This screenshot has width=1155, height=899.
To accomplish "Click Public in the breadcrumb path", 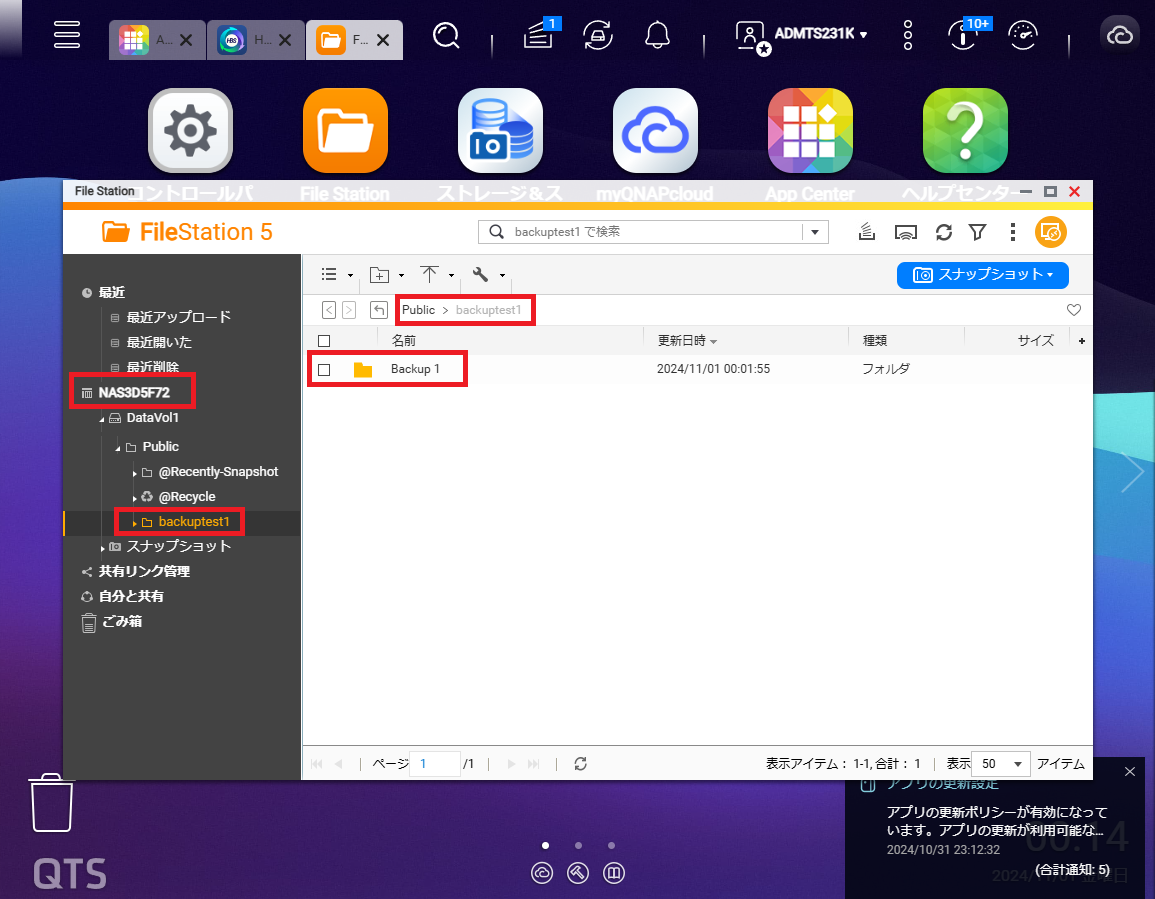I will (x=418, y=310).
